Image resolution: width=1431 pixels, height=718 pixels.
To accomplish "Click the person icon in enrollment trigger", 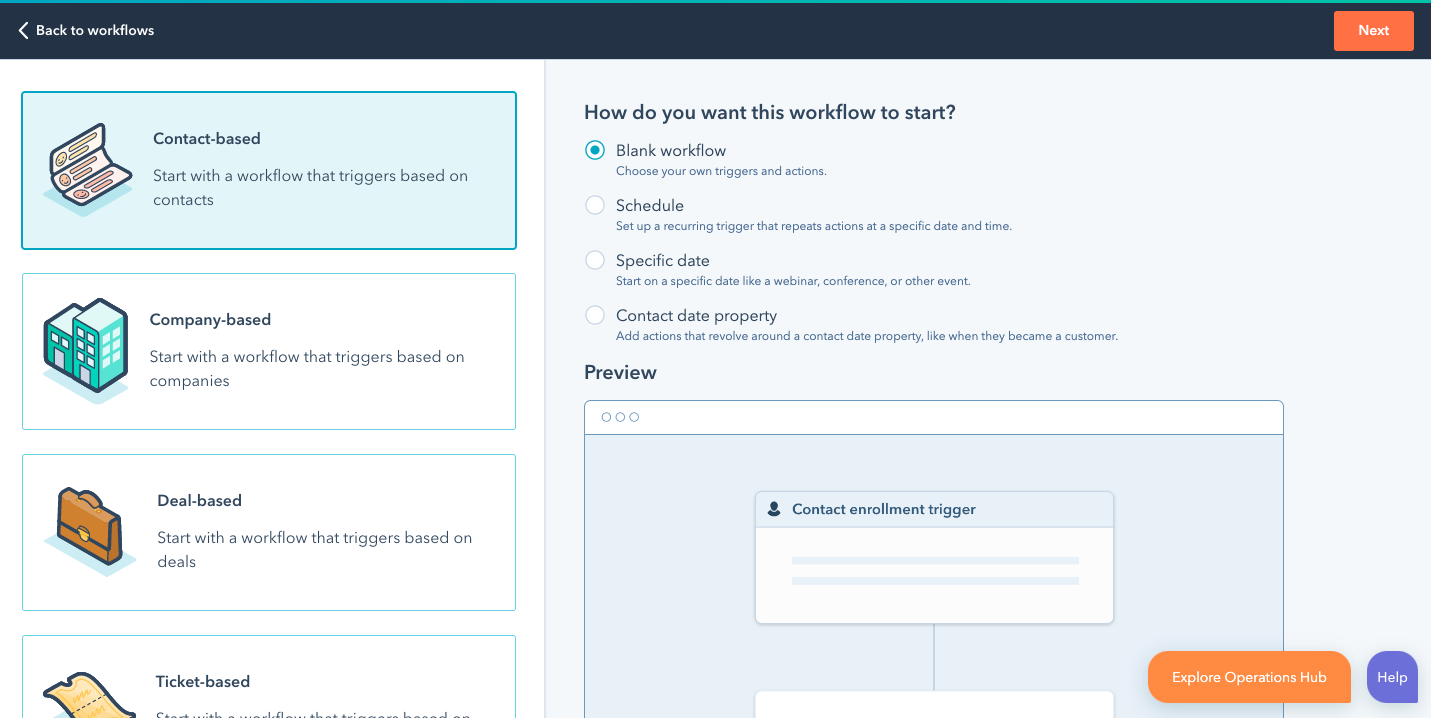I will (774, 509).
